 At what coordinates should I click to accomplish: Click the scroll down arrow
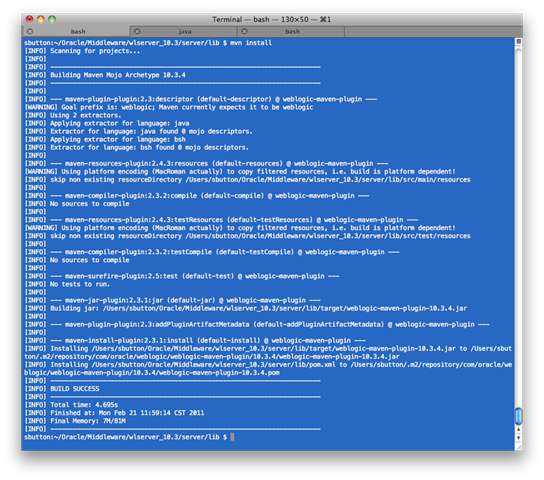click(x=518, y=438)
